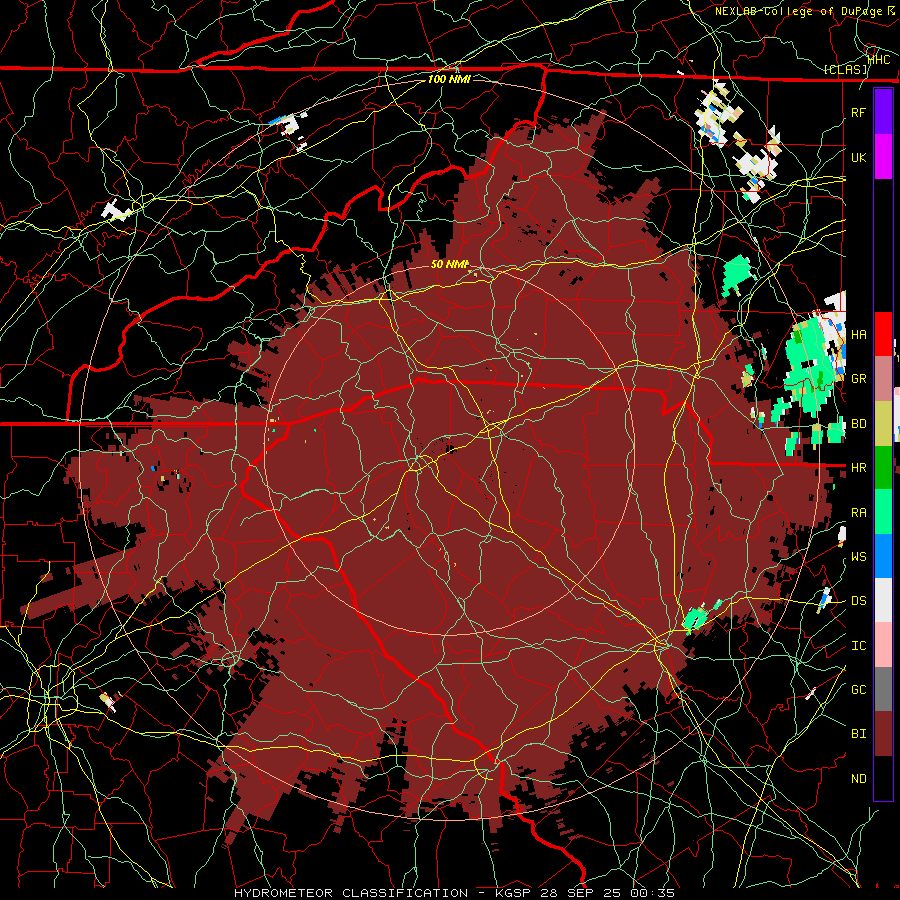
Task: Click the BI legend label
Action: [859, 734]
